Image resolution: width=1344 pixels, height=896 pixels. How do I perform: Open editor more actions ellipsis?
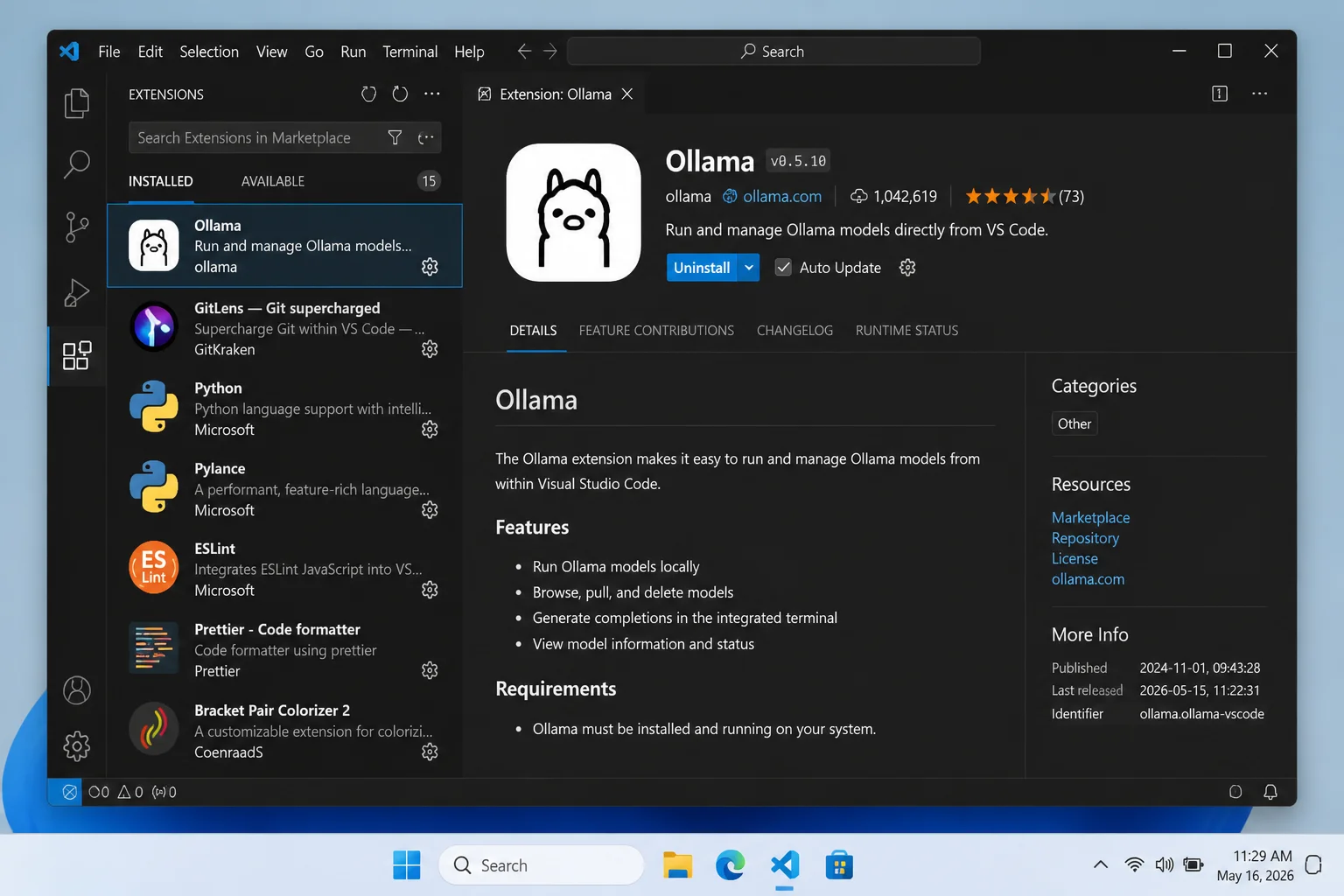coord(1260,94)
